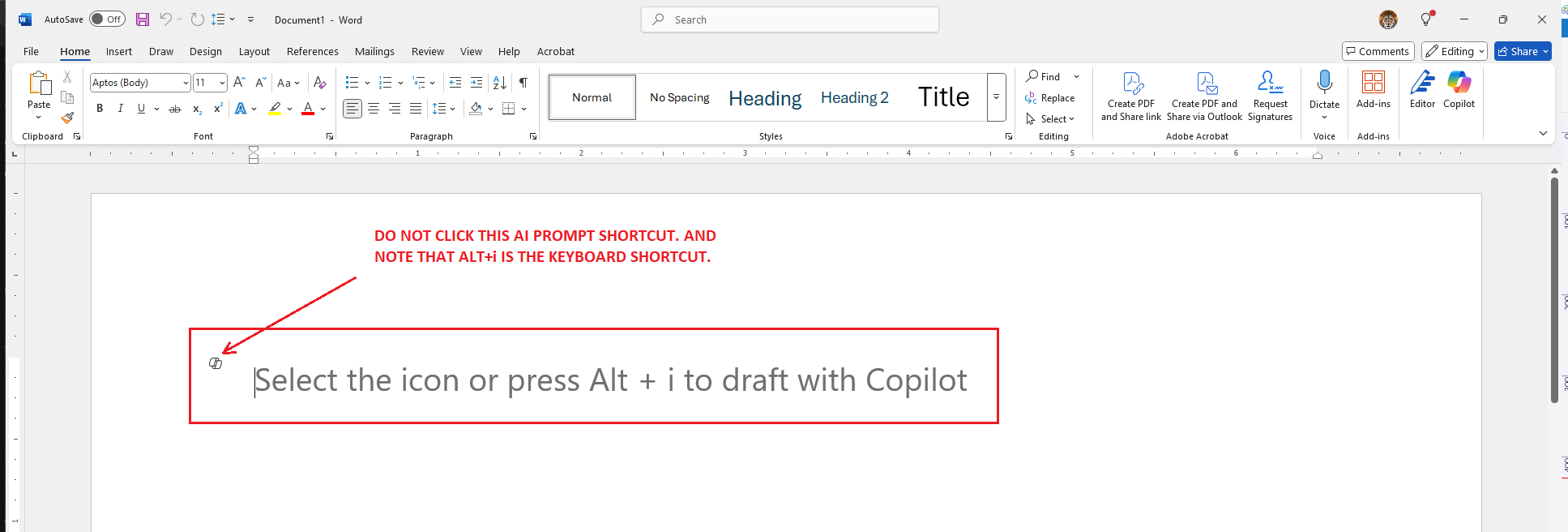Toggle Underline formatting
Image resolution: width=1568 pixels, height=532 pixels.
coord(141,109)
